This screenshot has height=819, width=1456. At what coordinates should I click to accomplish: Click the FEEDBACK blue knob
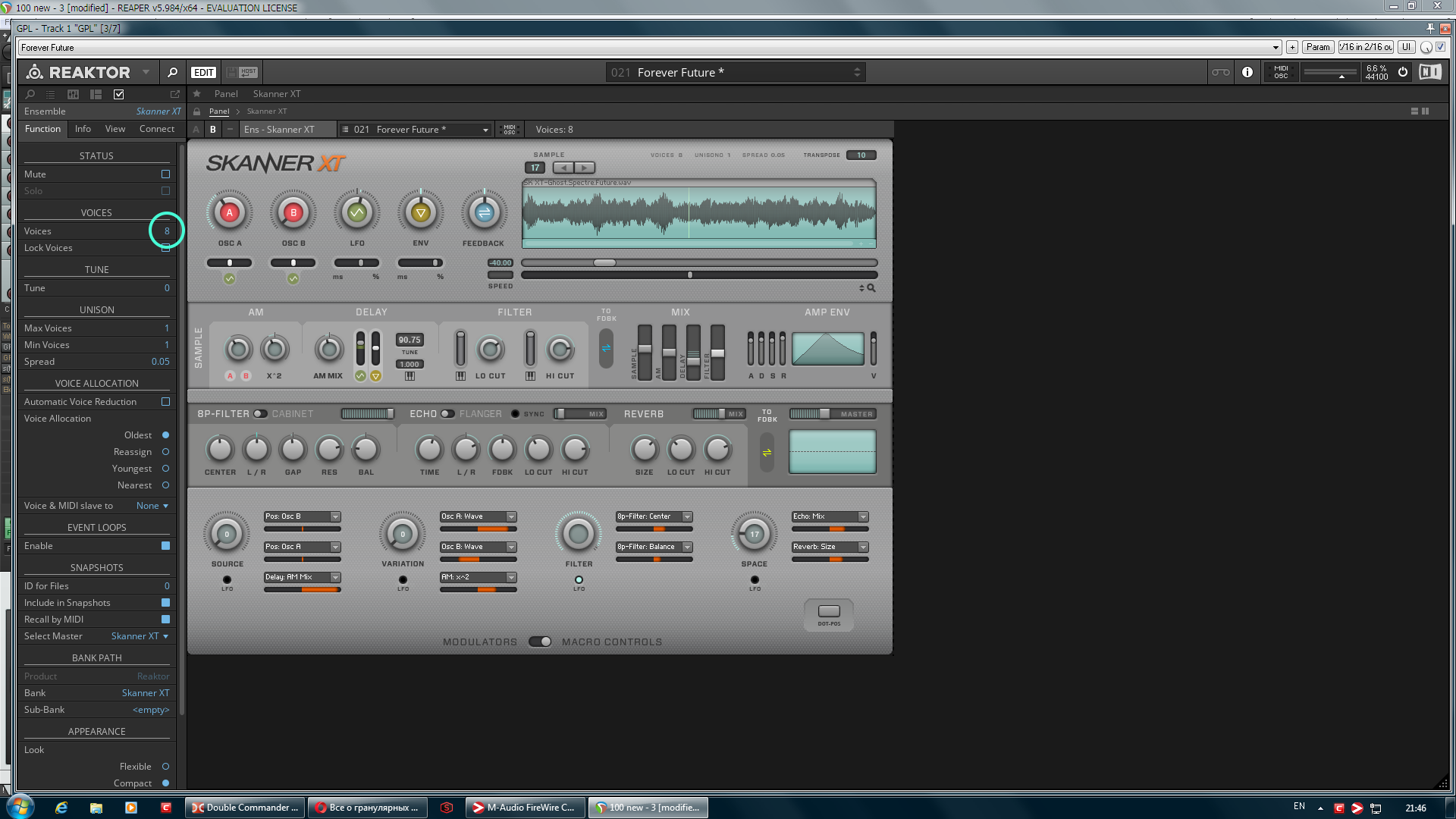click(x=484, y=213)
